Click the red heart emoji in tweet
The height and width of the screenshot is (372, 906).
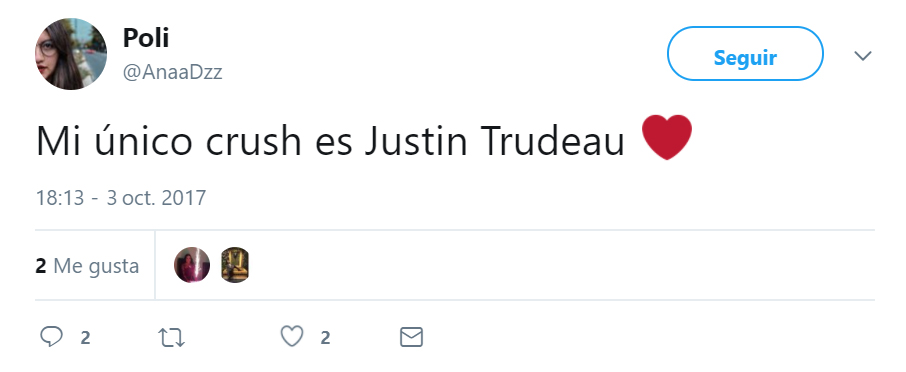(667, 137)
